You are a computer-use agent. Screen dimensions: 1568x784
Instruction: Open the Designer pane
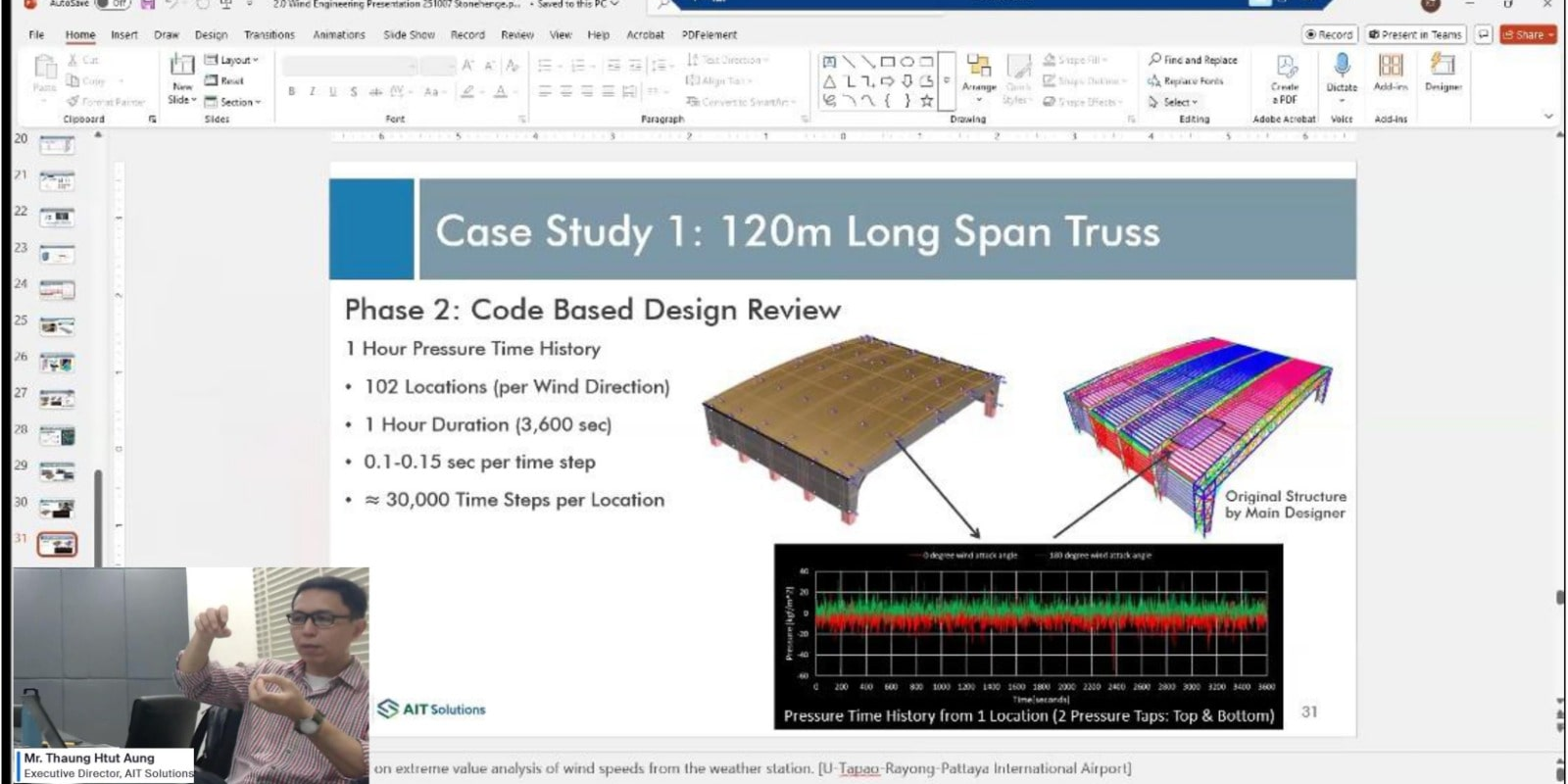[1443, 71]
